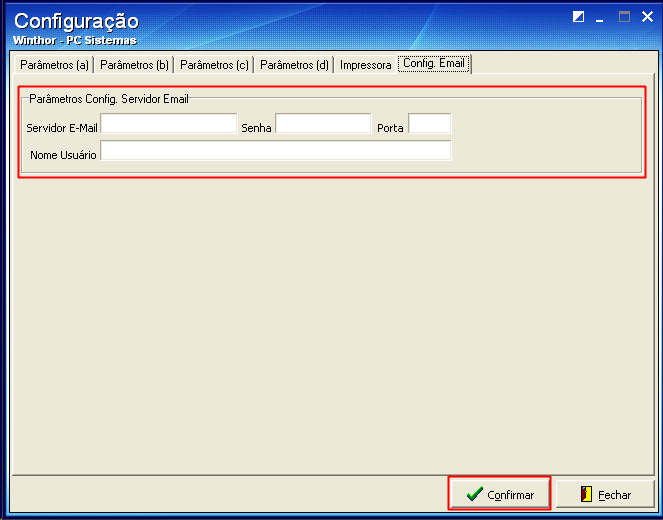Click into the Senha password field
The image size is (663, 520).
(x=323, y=123)
